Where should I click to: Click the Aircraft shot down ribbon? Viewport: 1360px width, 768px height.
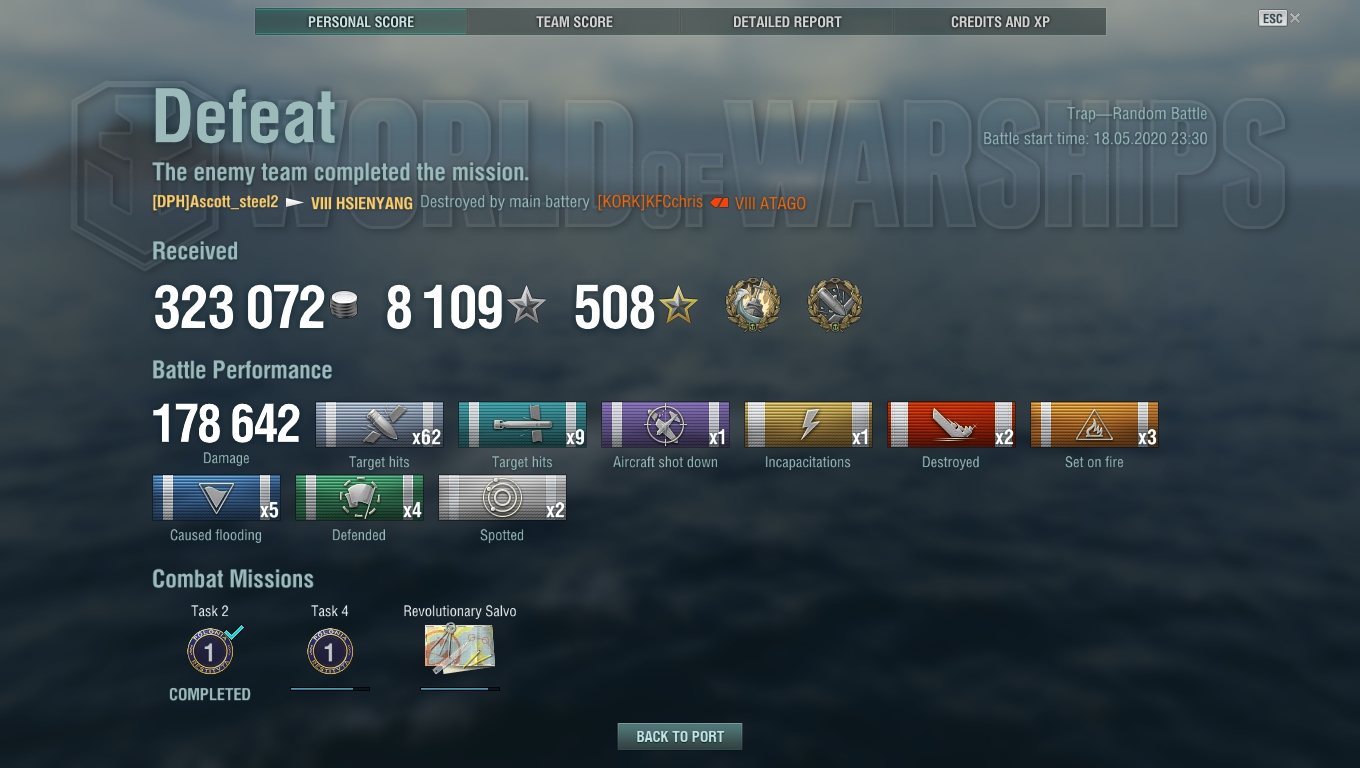(665, 425)
